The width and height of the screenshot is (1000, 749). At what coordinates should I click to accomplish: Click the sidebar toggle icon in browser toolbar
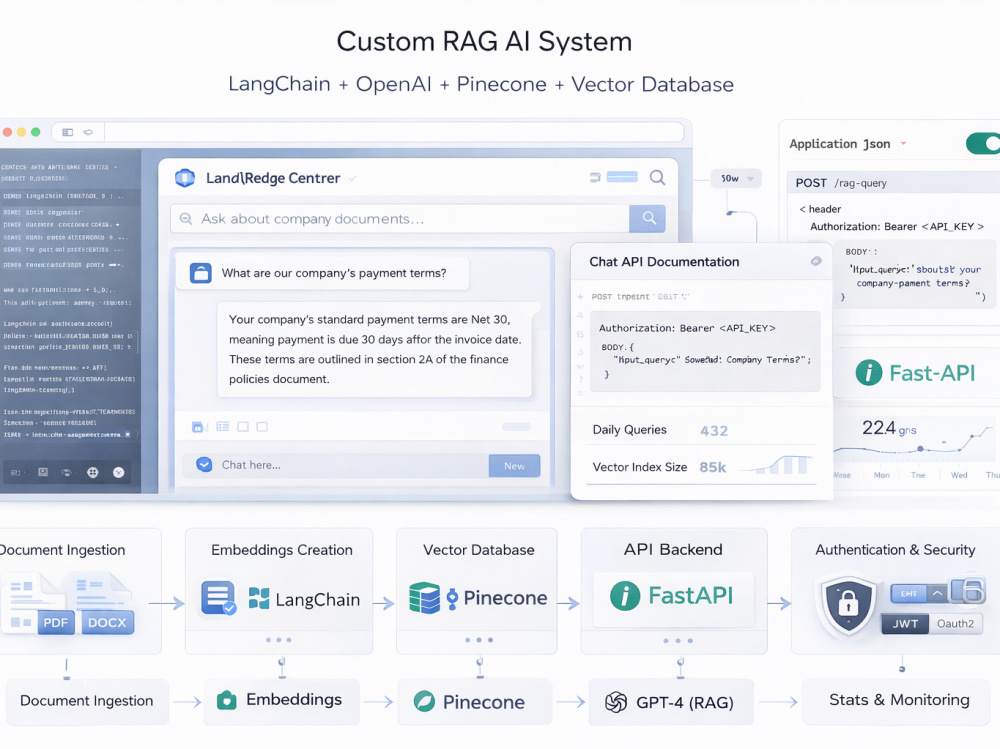click(68, 132)
